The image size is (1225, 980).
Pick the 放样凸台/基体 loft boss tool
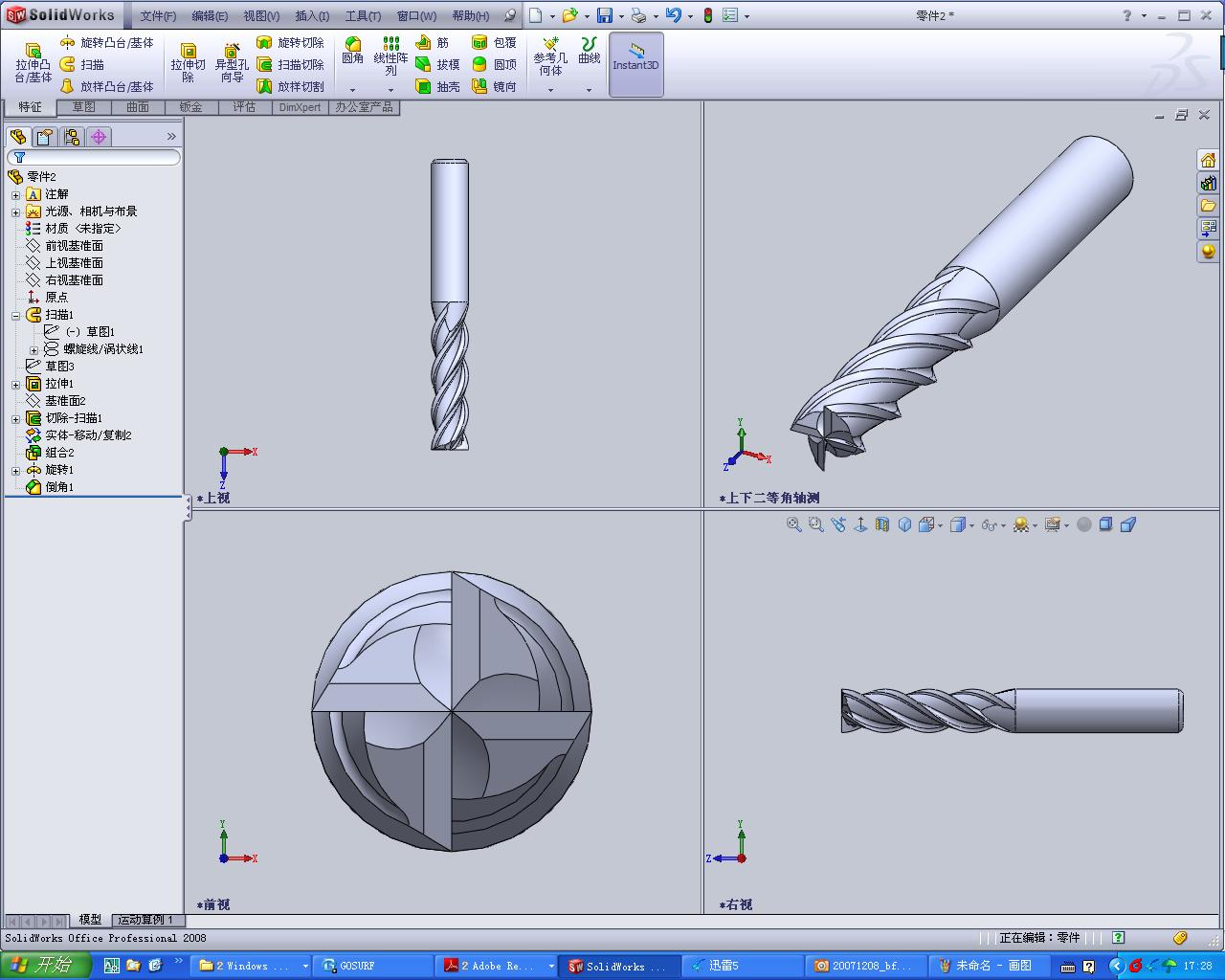106,87
